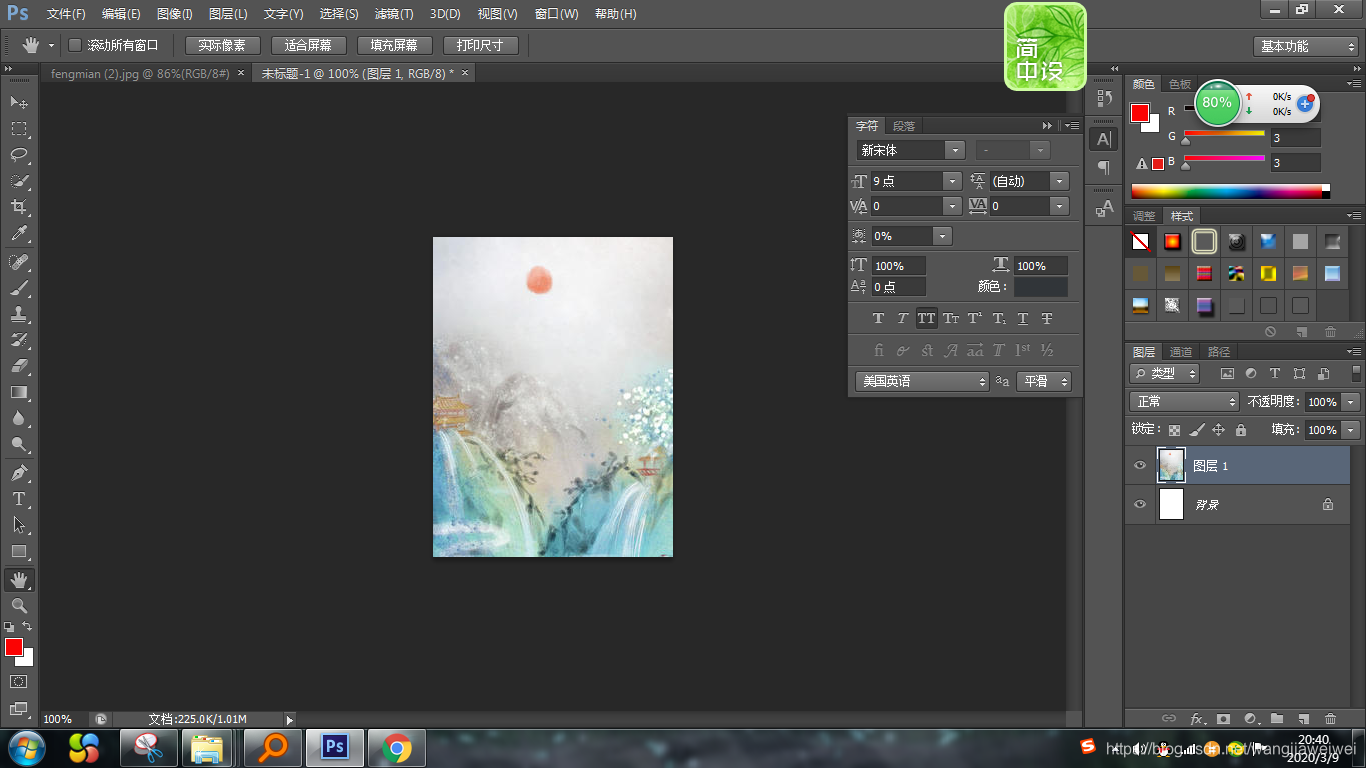
Task: Open 滤镜(T) menu
Action: coord(394,14)
